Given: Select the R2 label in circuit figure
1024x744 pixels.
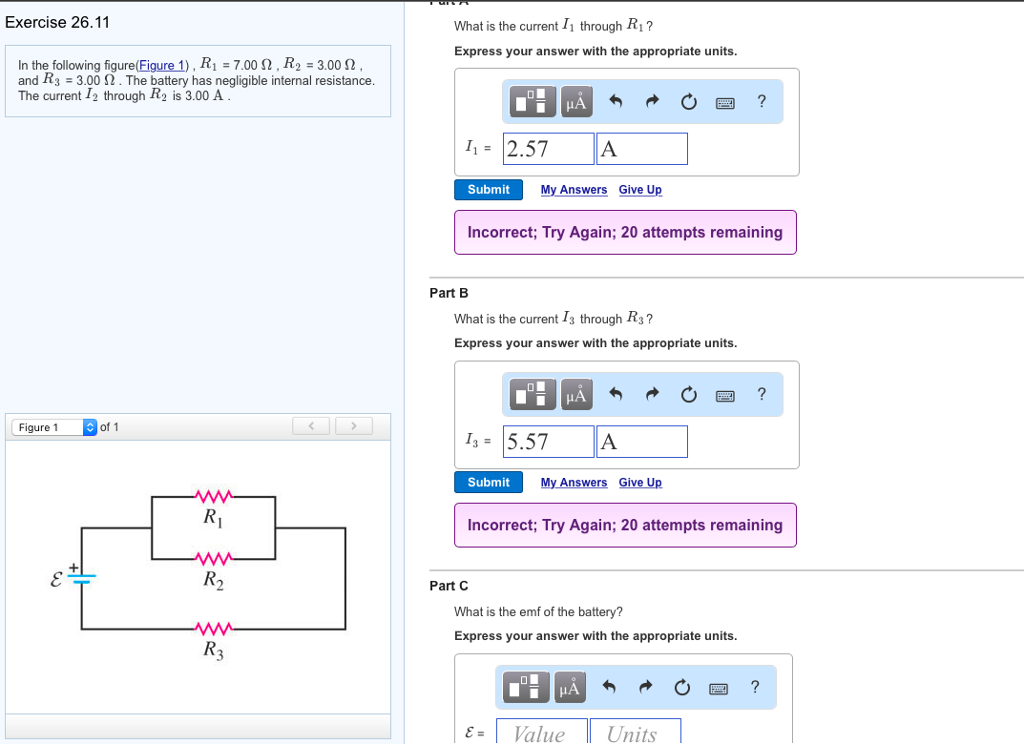Looking at the screenshot, I should 213,580.
